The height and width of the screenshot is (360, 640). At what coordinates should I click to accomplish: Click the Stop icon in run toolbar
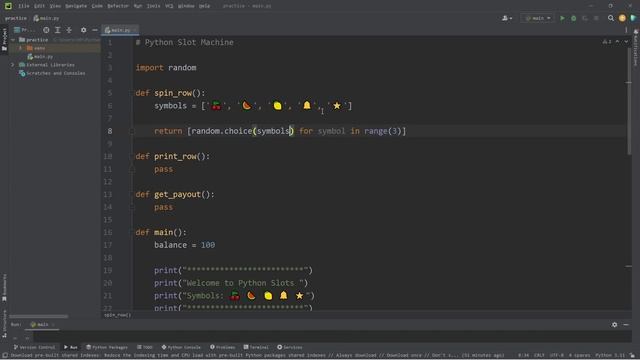pyautogui.click(x=596, y=18)
